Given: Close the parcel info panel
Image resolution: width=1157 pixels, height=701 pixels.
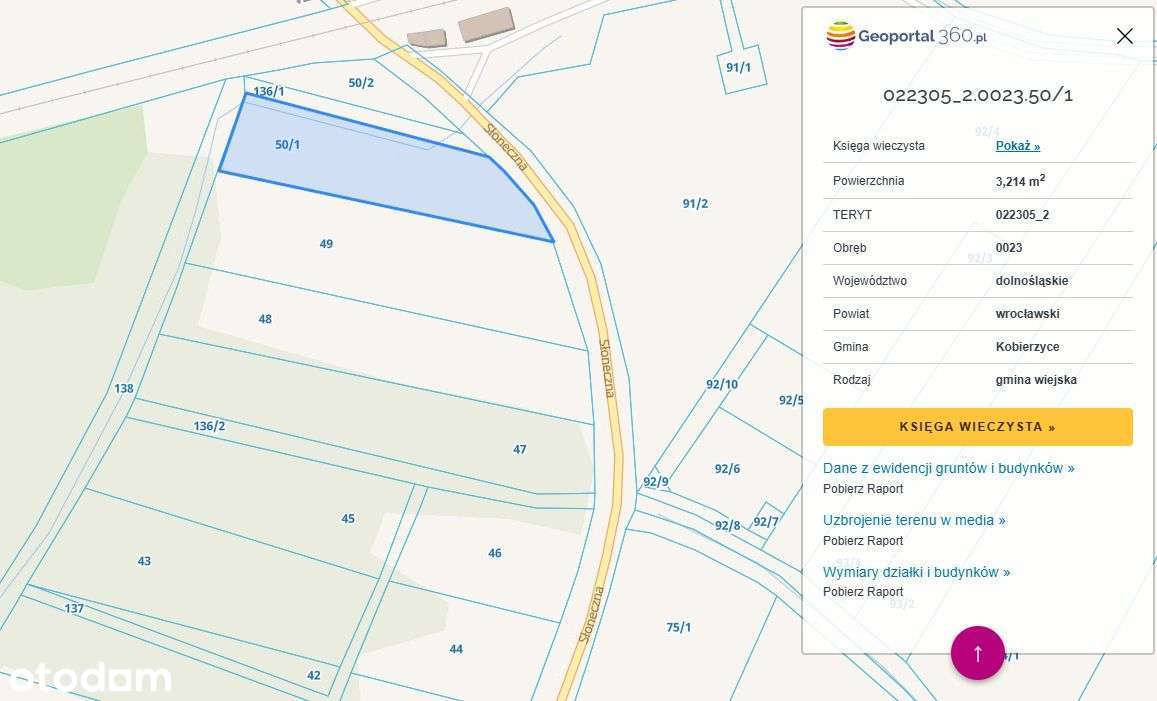Looking at the screenshot, I should (x=1125, y=36).
